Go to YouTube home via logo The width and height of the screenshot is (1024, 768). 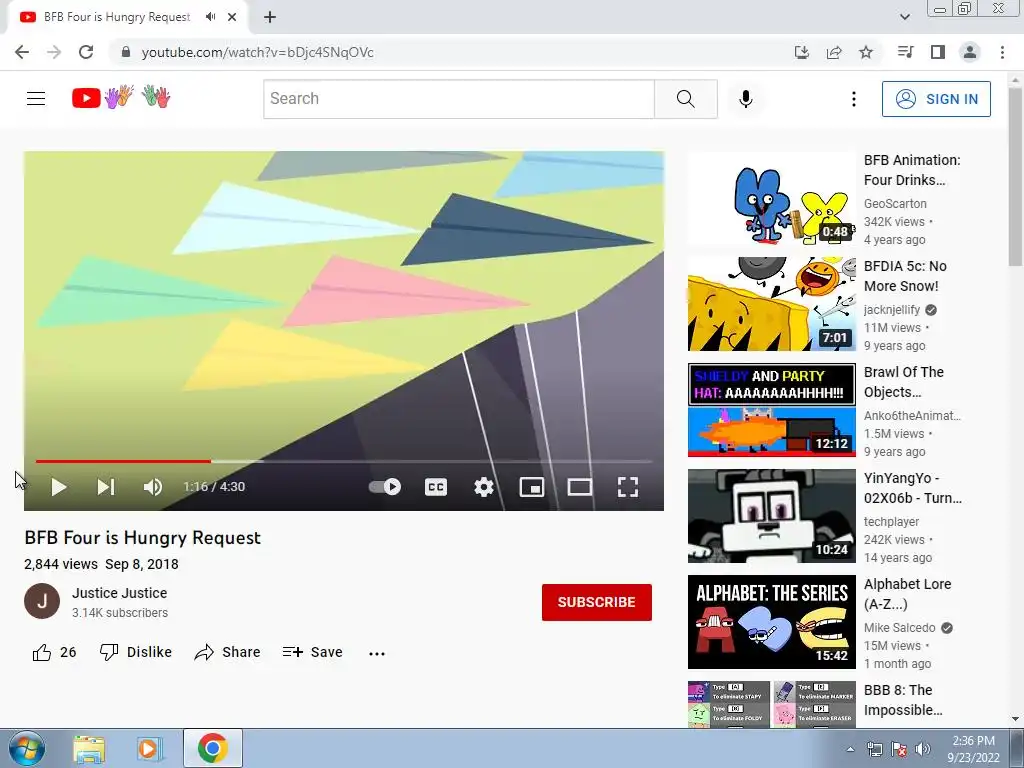pos(121,97)
